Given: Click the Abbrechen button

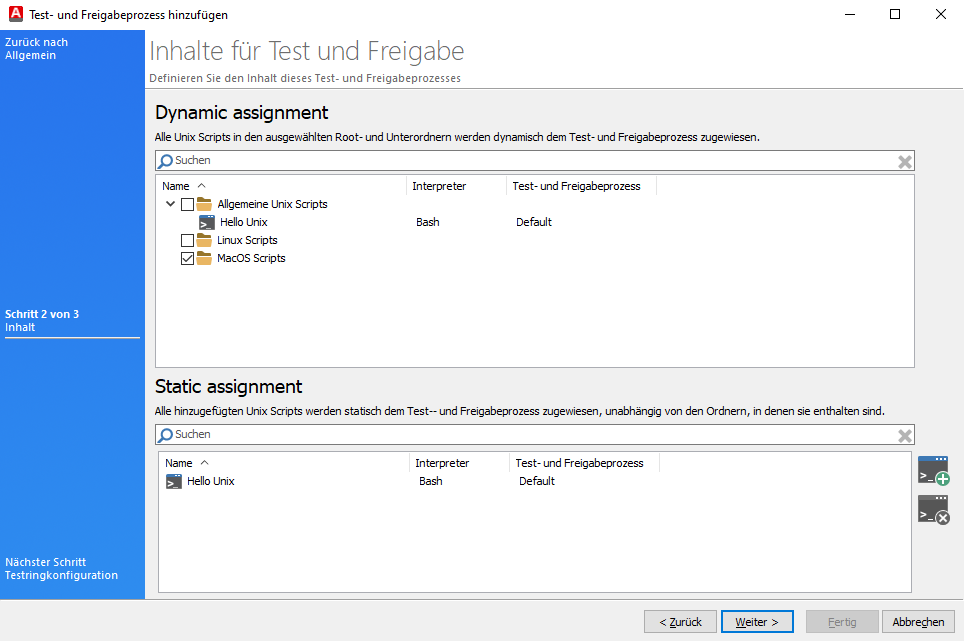Looking at the screenshot, I should (x=918, y=621).
